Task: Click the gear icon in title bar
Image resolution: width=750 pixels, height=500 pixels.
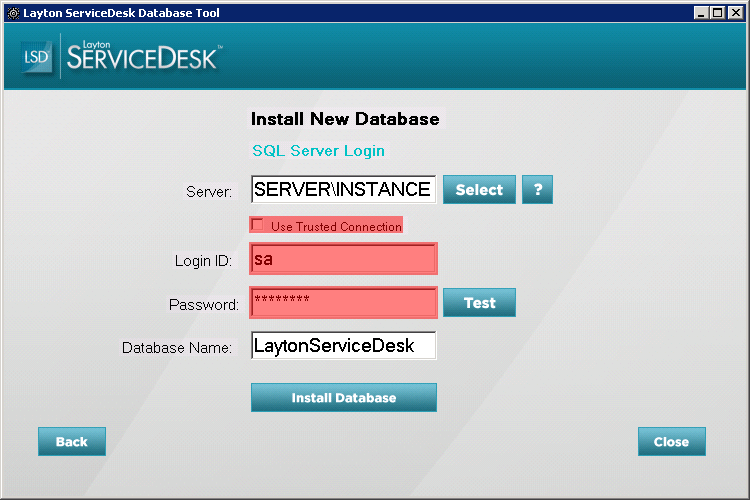Action: pyautogui.click(x=13, y=13)
